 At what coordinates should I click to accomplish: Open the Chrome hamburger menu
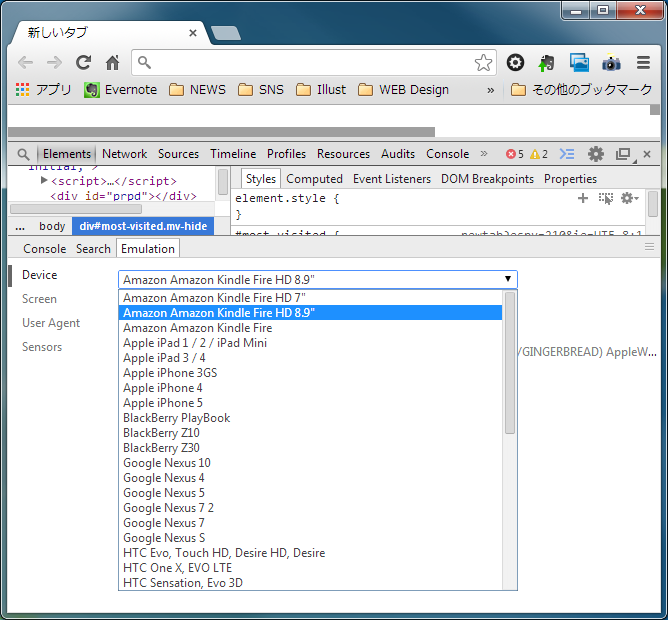pos(643,63)
